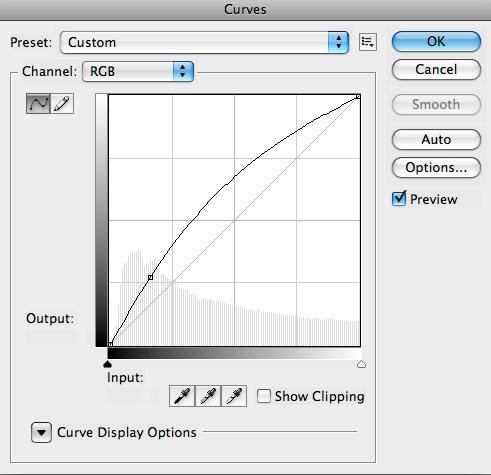Pick the white point eyedropper

pos(234,396)
